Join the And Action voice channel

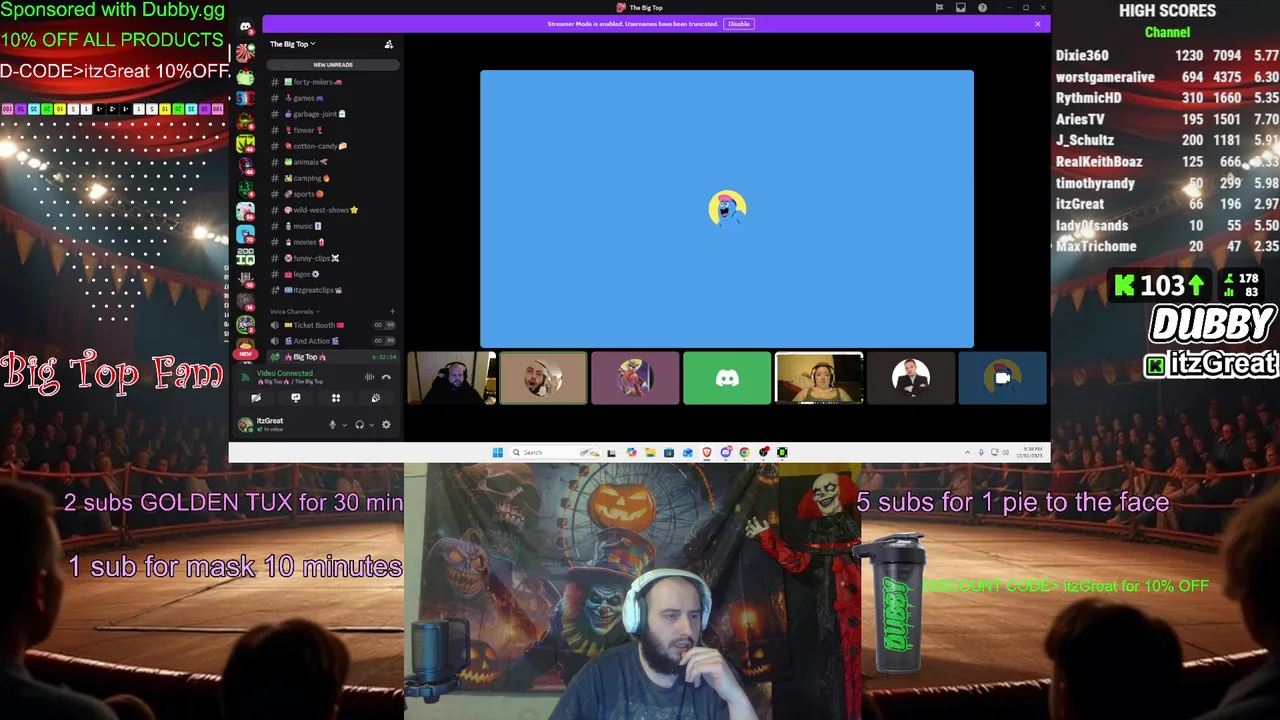pyautogui.click(x=333, y=341)
